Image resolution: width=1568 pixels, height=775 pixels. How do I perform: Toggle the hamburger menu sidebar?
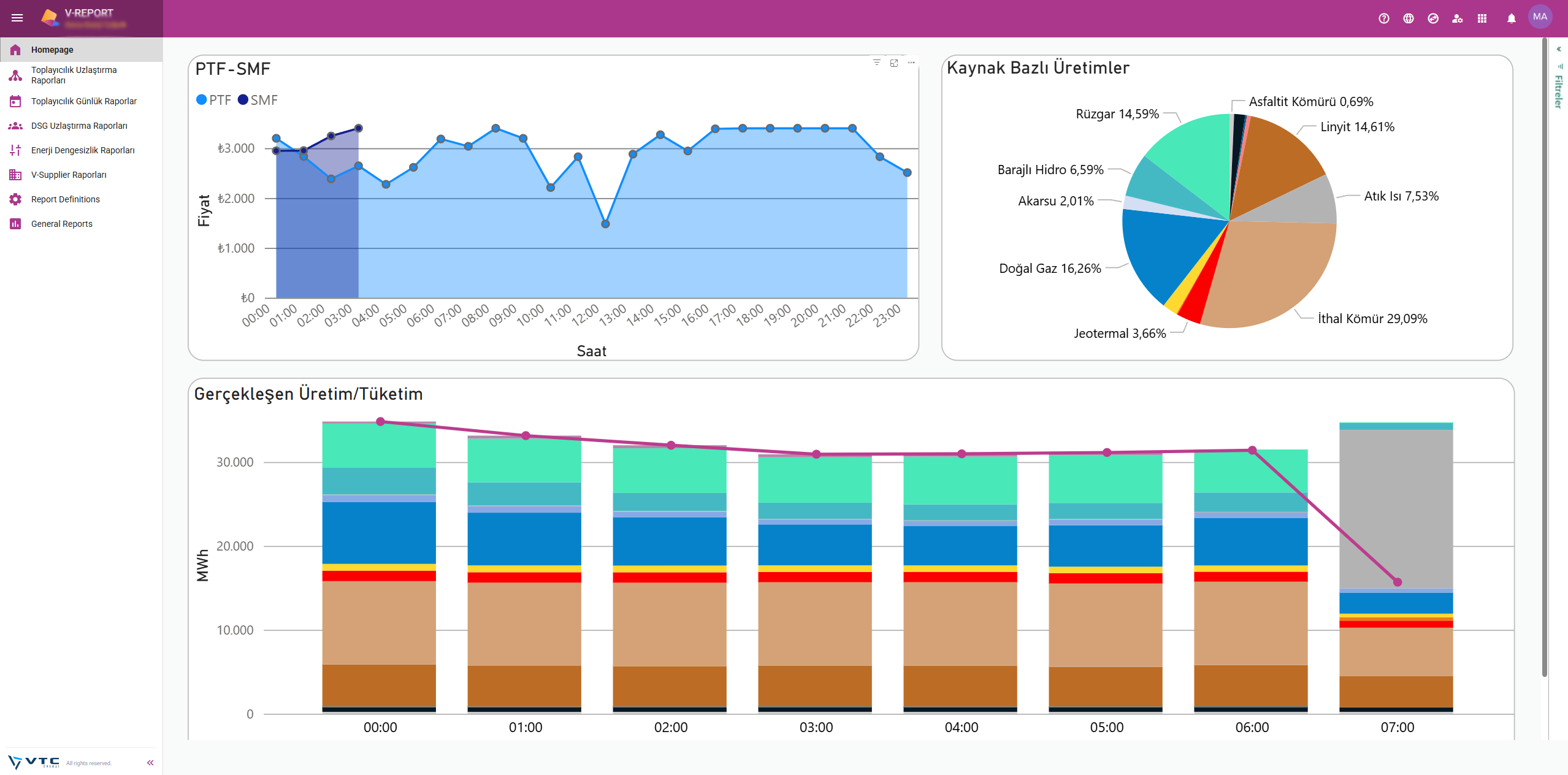[17, 18]
